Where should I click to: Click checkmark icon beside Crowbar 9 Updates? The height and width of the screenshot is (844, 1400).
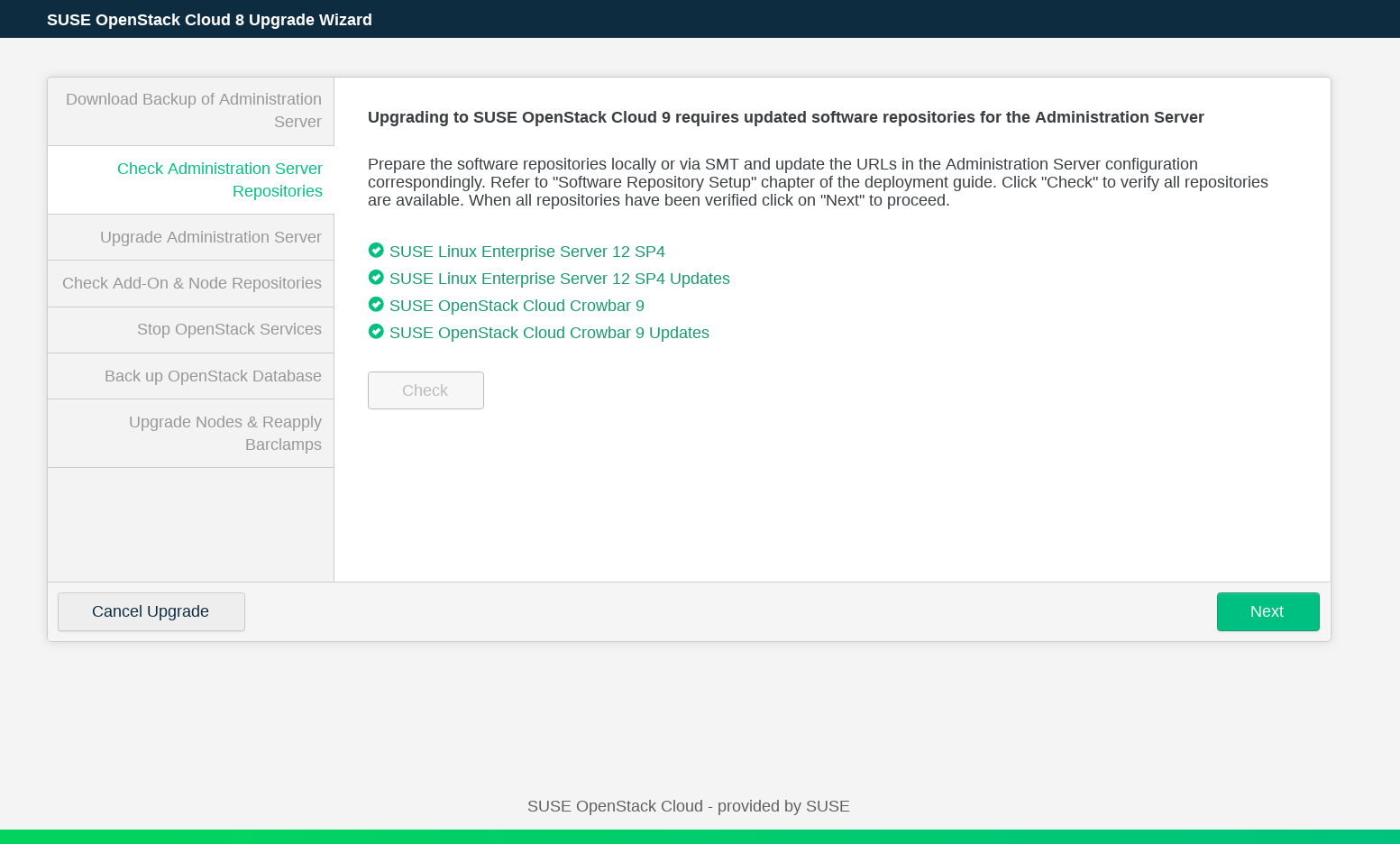376,332
